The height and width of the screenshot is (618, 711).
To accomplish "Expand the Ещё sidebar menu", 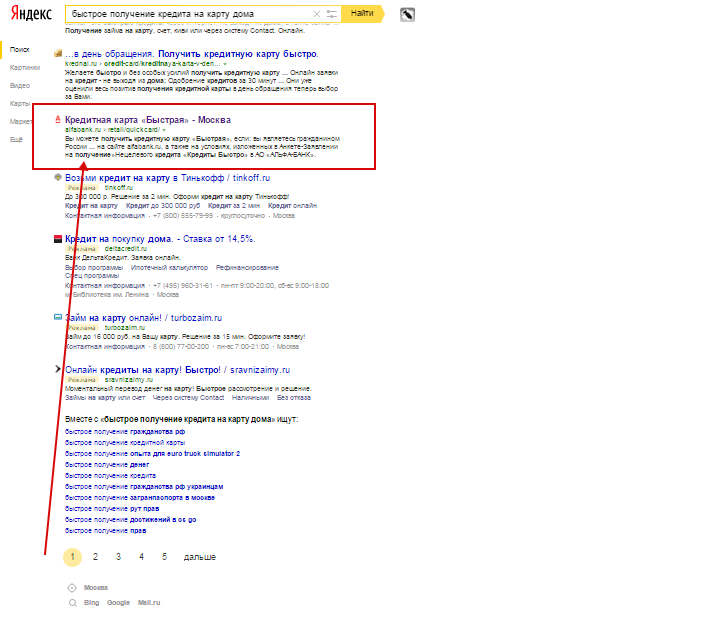I will tap(16, 140).
